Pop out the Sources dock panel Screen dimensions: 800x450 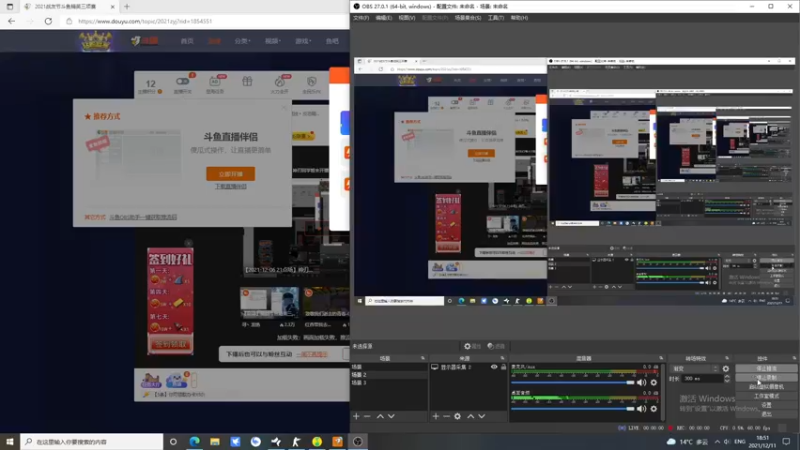tap(502, 358)
